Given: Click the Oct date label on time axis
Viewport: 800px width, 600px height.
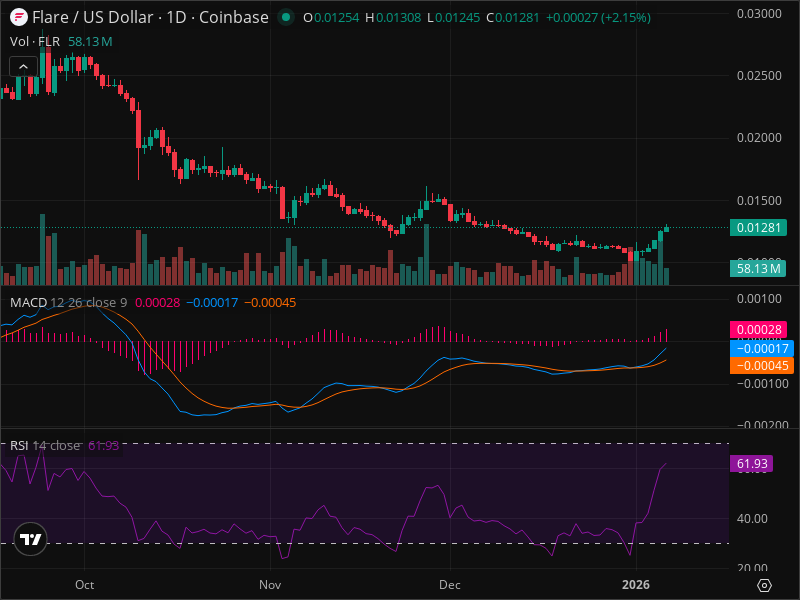Looking at the screenshot, I should click(x=84, y=585).
